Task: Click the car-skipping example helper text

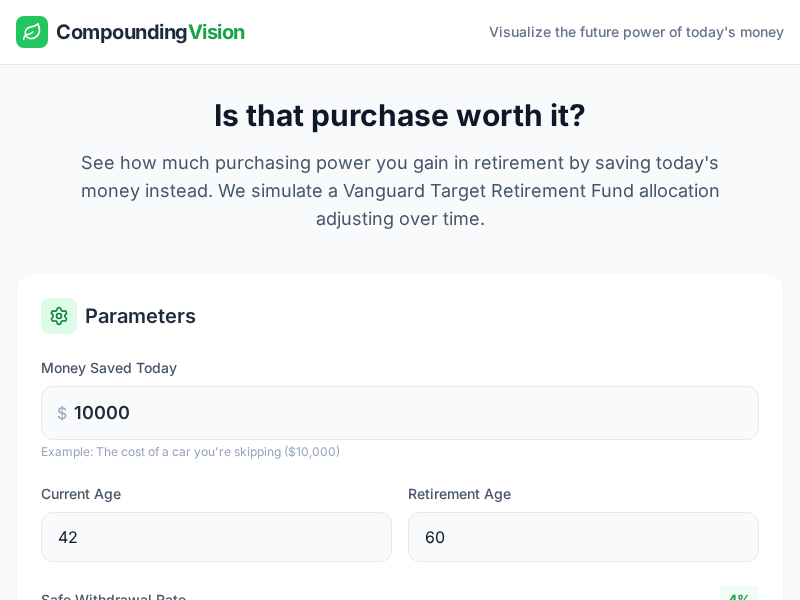Action: click(190, 452)
